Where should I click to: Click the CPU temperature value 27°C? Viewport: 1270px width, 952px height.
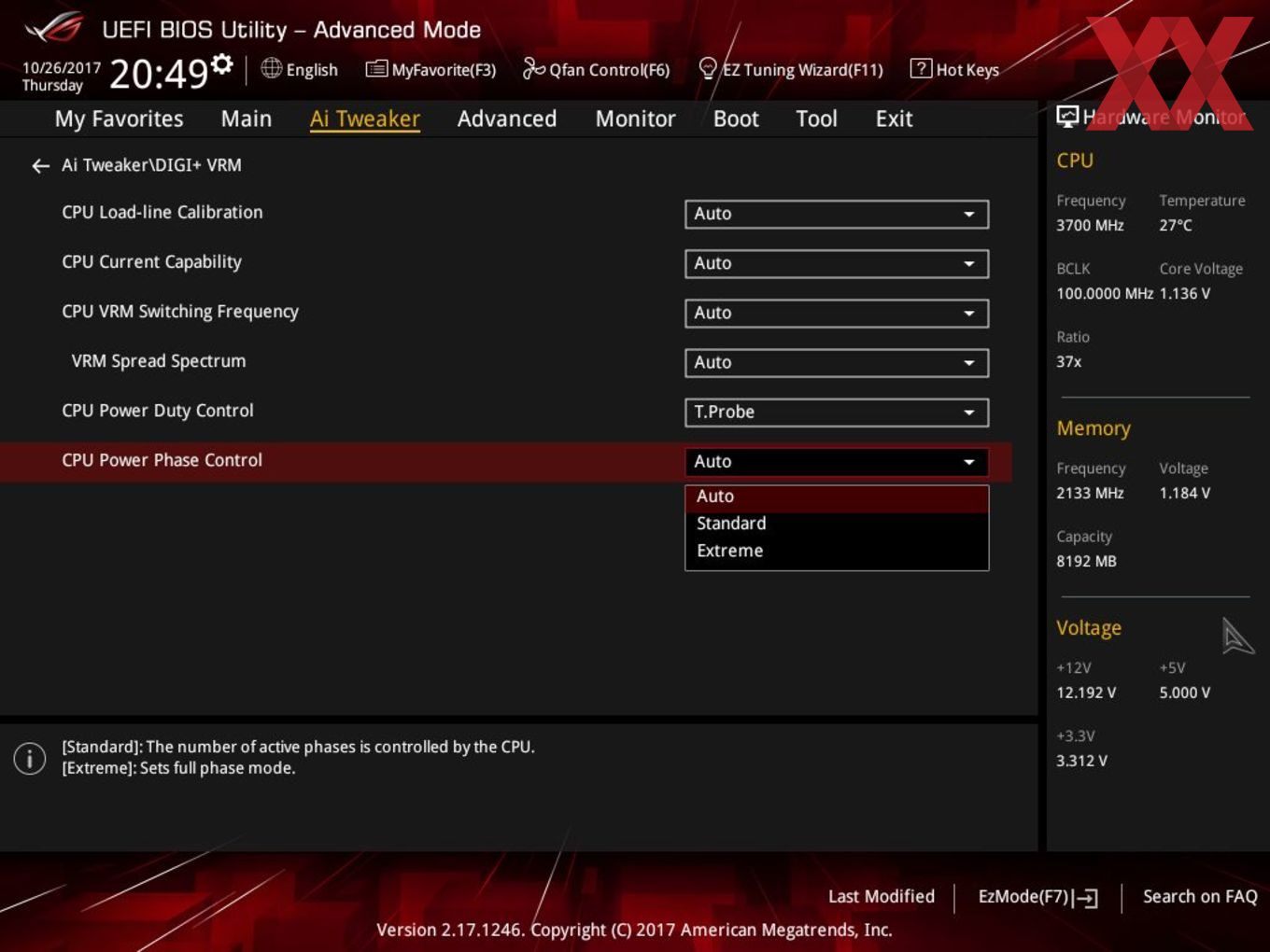[x=1176, y=226]
